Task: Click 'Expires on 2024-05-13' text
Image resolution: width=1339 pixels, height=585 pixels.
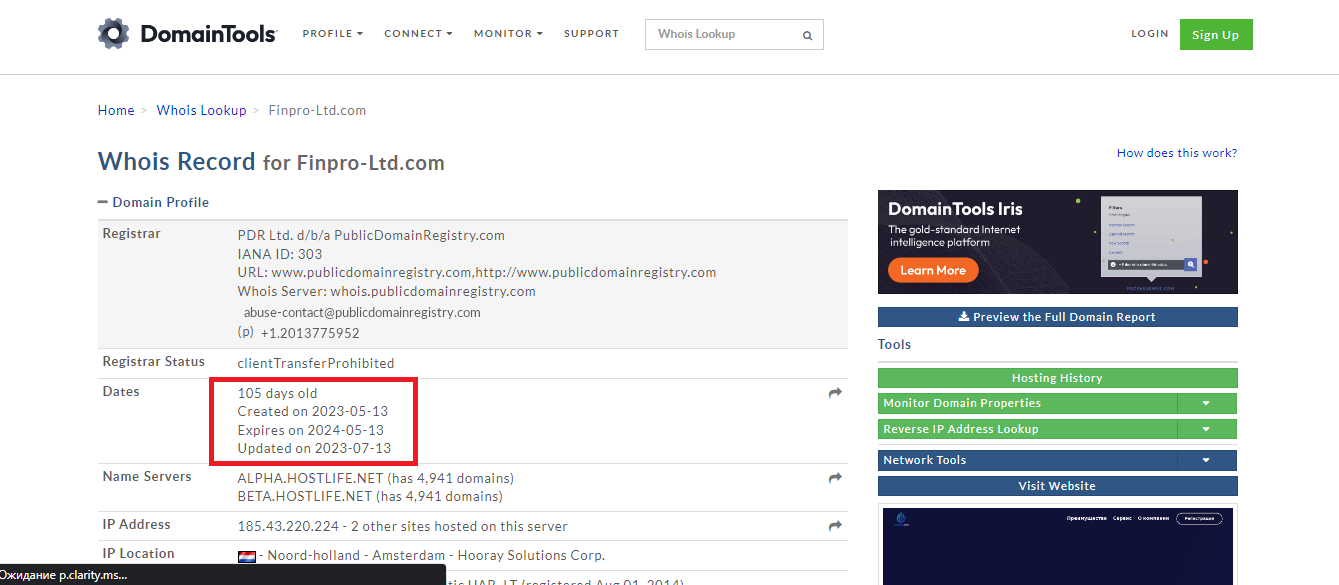Action: [311, 430]
